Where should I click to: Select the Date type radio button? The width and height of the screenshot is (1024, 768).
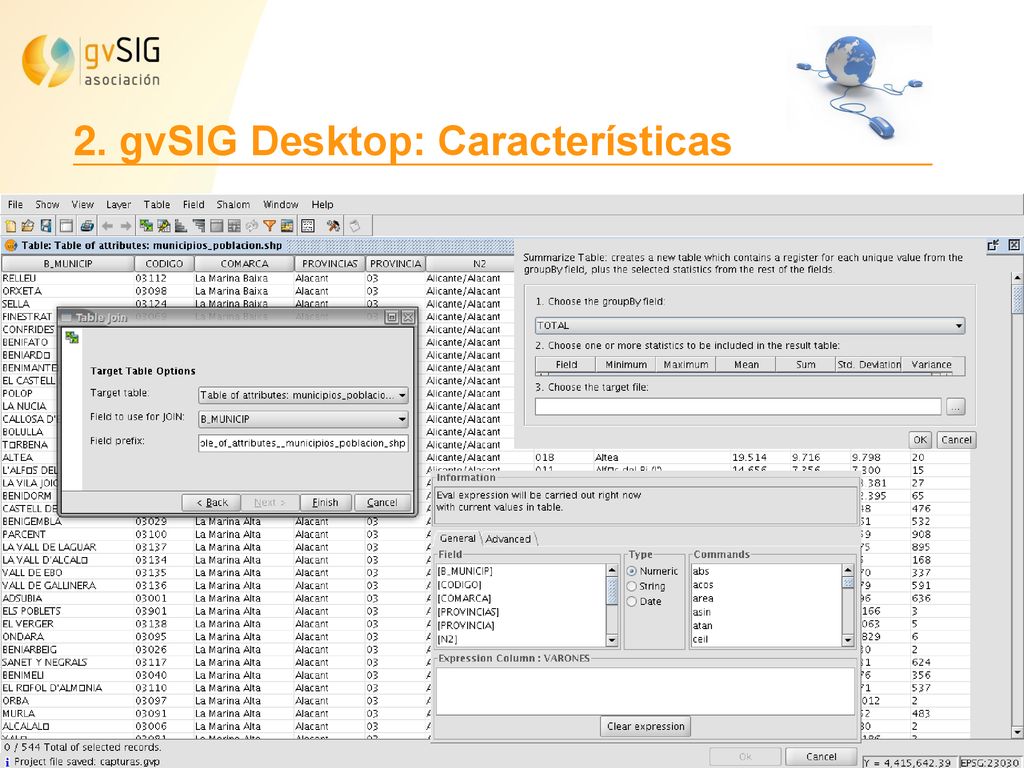632,601
